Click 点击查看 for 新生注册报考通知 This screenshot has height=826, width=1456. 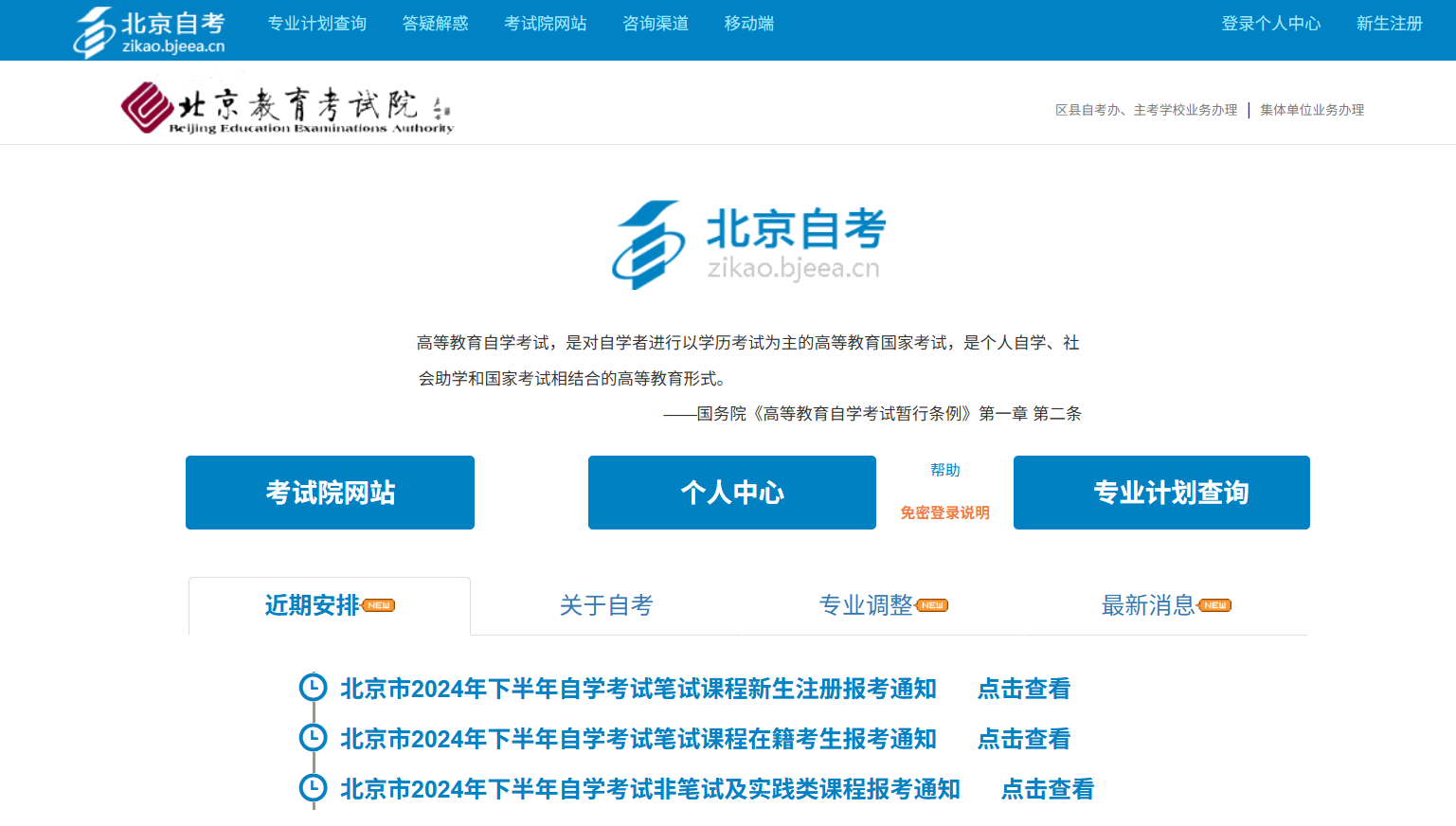[x=1024, y=689]
